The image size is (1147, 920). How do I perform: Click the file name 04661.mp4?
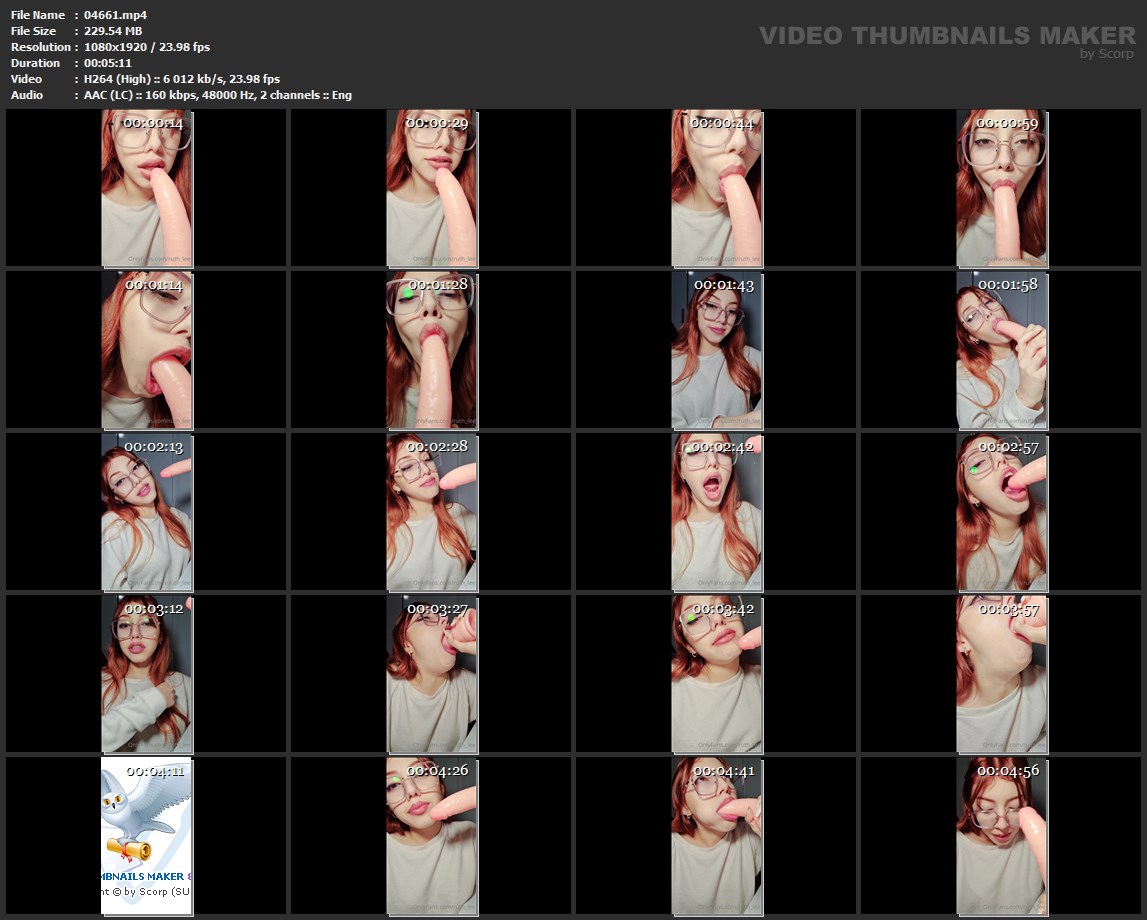tap(115, 15)
